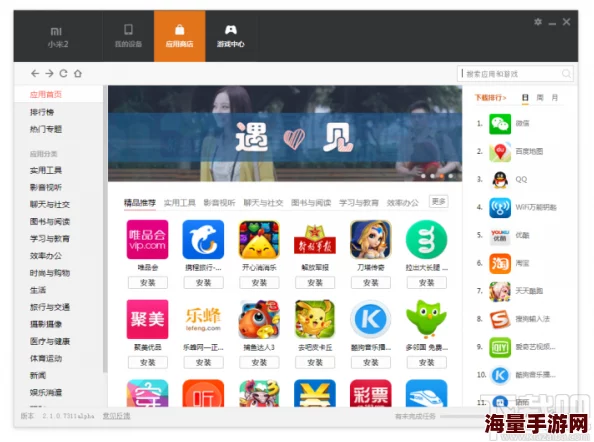Viewport: 594px width, 442px height.
Task: Install 多邻国 with 安装 button
Action: coord(426,362)
